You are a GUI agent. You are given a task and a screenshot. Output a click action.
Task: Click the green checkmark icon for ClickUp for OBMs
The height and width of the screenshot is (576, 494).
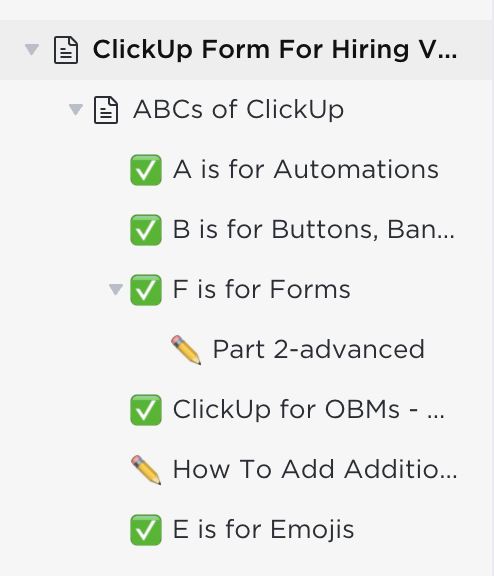146,410
